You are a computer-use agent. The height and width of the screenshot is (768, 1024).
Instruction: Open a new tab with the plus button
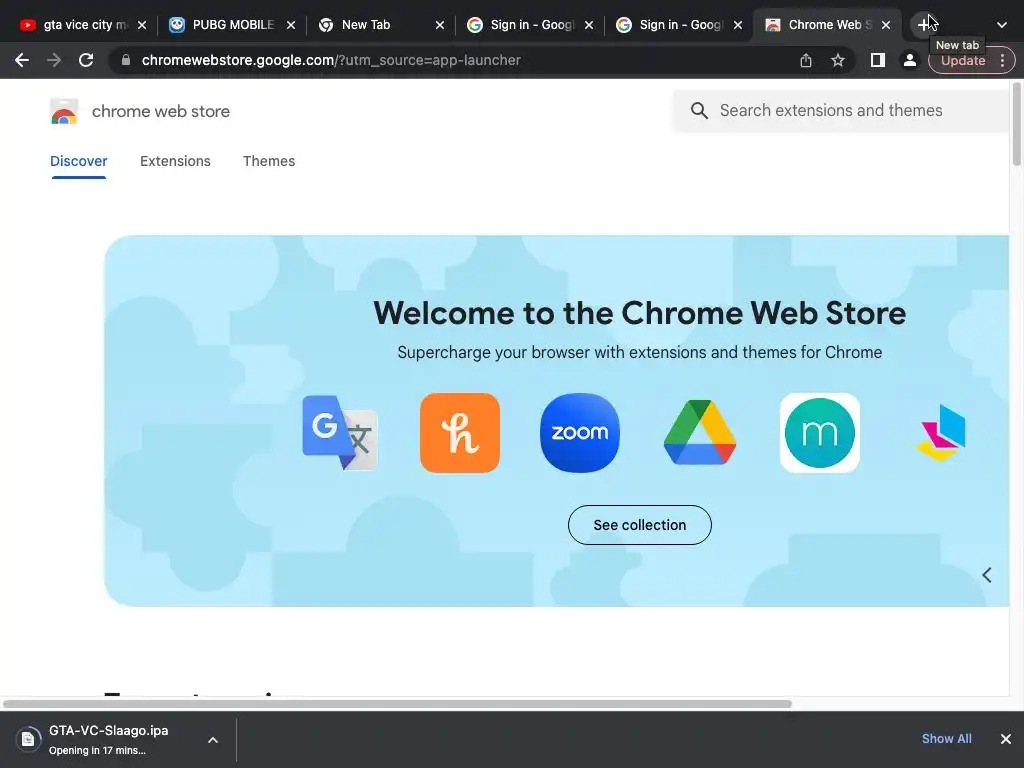[x=923, y=25]
